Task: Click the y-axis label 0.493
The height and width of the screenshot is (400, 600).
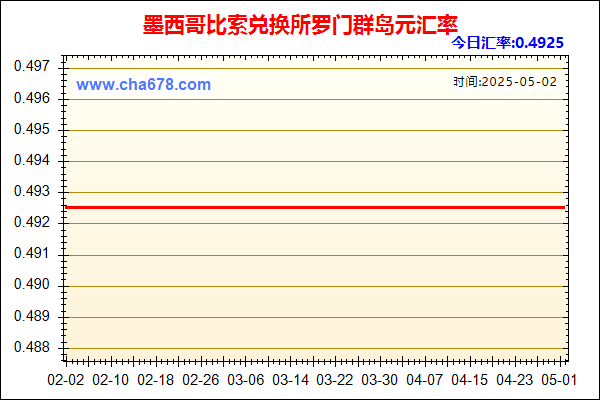Action: pos(32,191)
